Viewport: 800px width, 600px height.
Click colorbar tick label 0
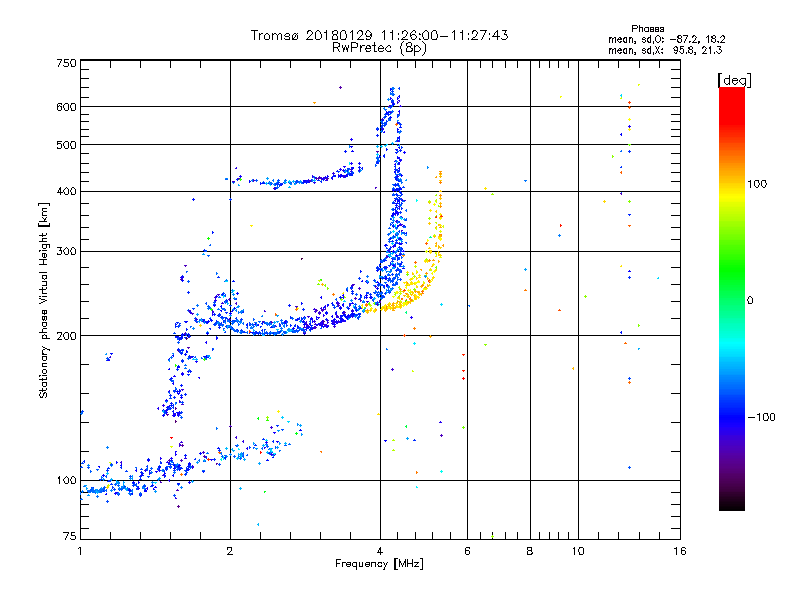coord(750,301)
